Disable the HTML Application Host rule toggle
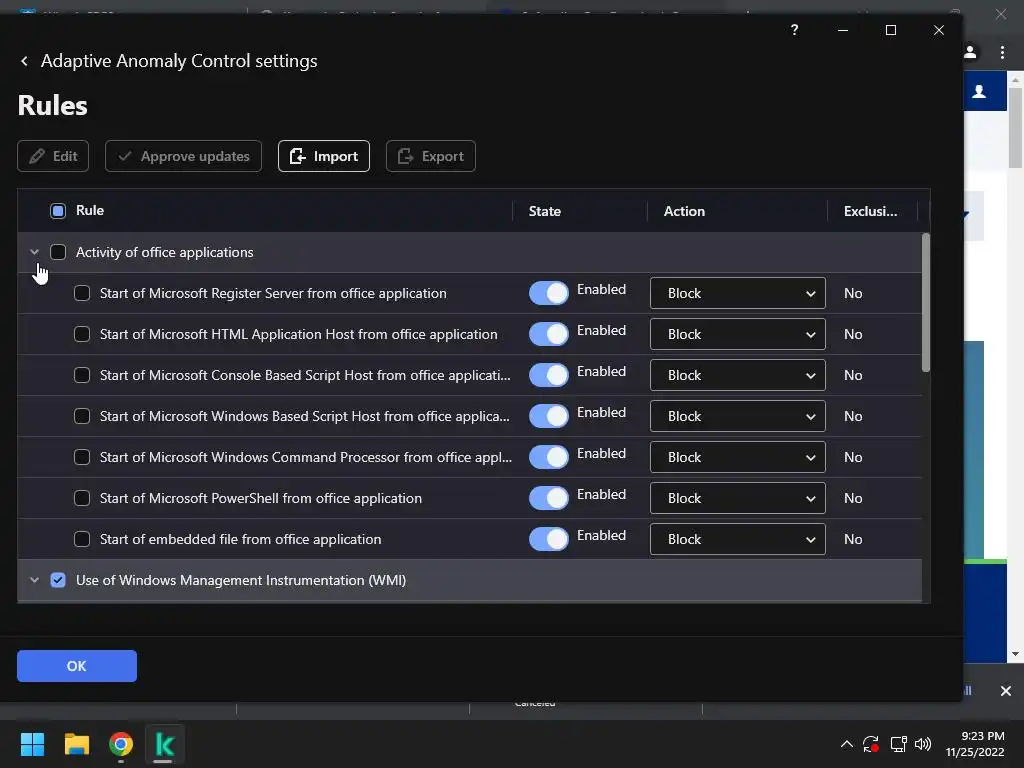 (x=549, y=334)
